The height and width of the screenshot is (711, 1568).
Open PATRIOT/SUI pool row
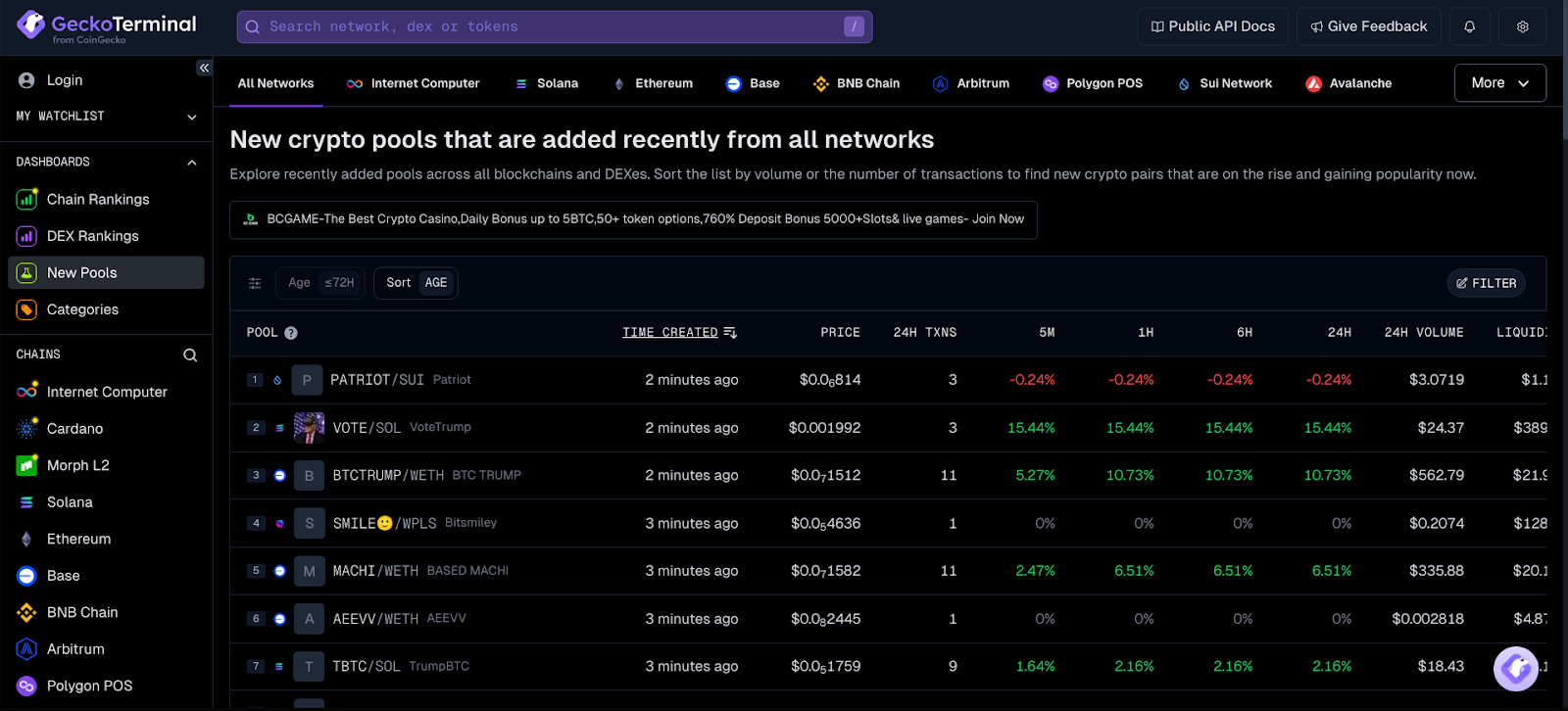click(x=888, y=380)
